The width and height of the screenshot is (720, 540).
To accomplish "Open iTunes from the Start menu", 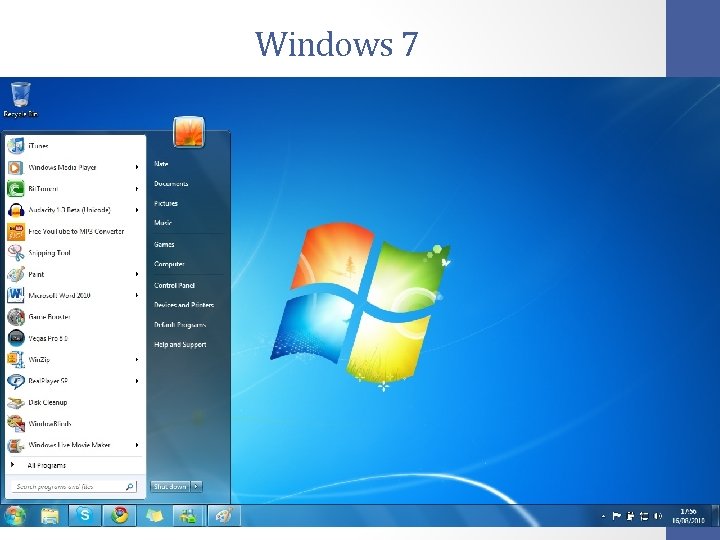I will pos(76,146).
